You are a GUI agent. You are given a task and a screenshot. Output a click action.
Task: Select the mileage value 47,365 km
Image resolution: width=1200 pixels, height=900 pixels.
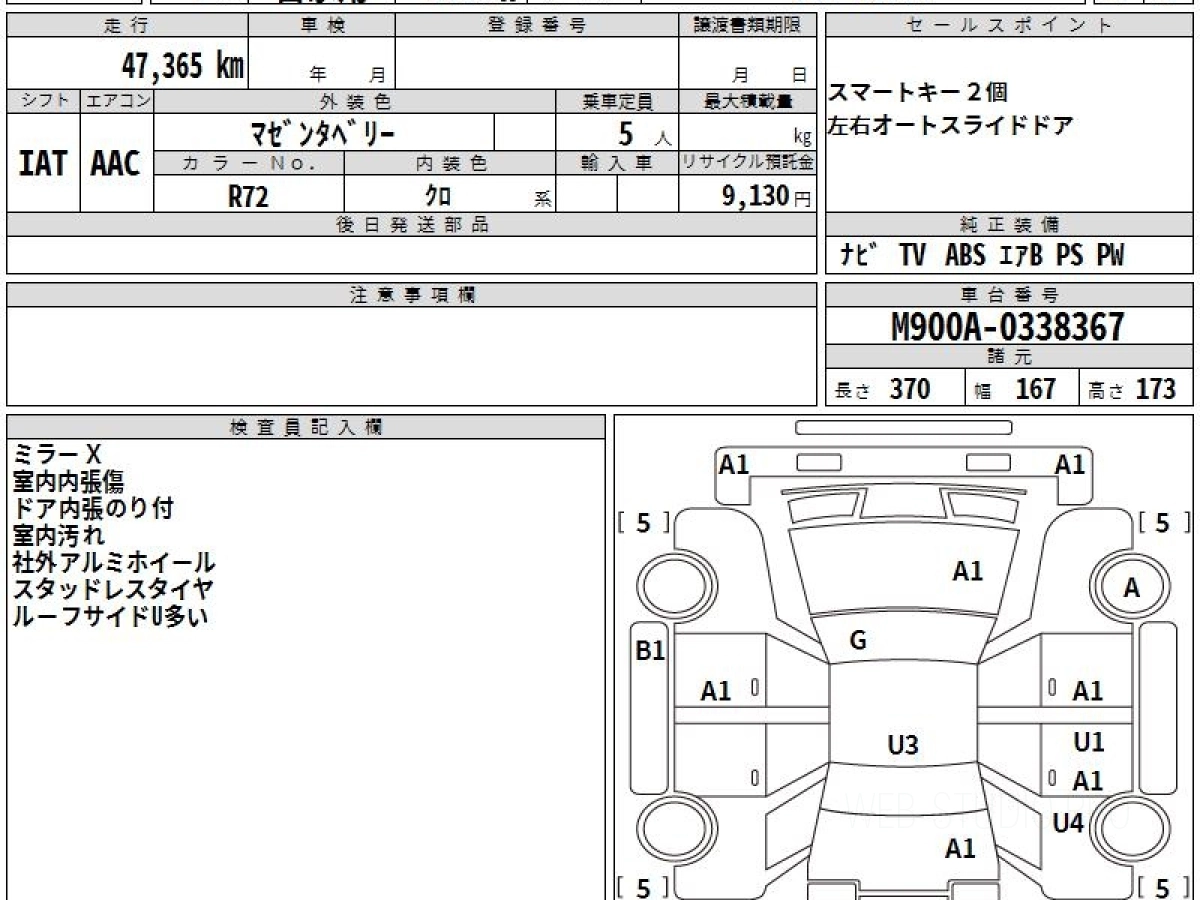(183, 67)
